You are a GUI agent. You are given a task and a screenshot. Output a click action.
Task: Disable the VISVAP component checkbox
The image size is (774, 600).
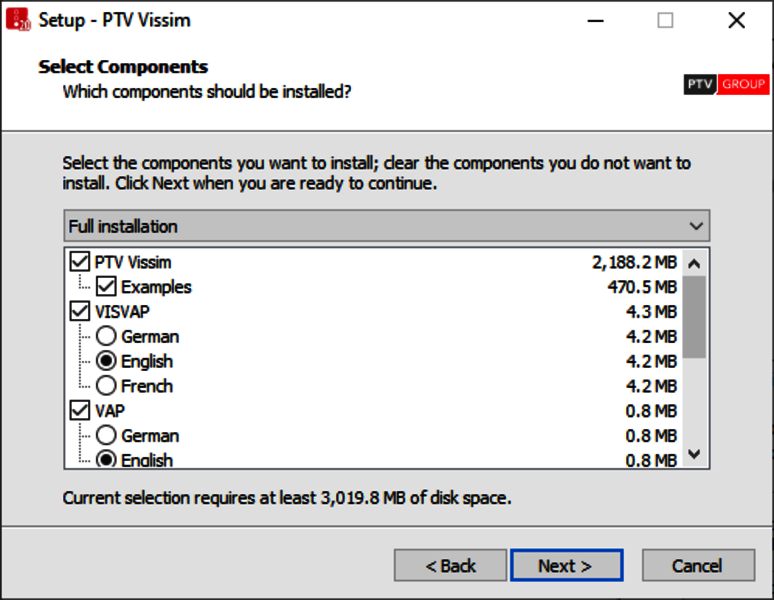[80, 312]
